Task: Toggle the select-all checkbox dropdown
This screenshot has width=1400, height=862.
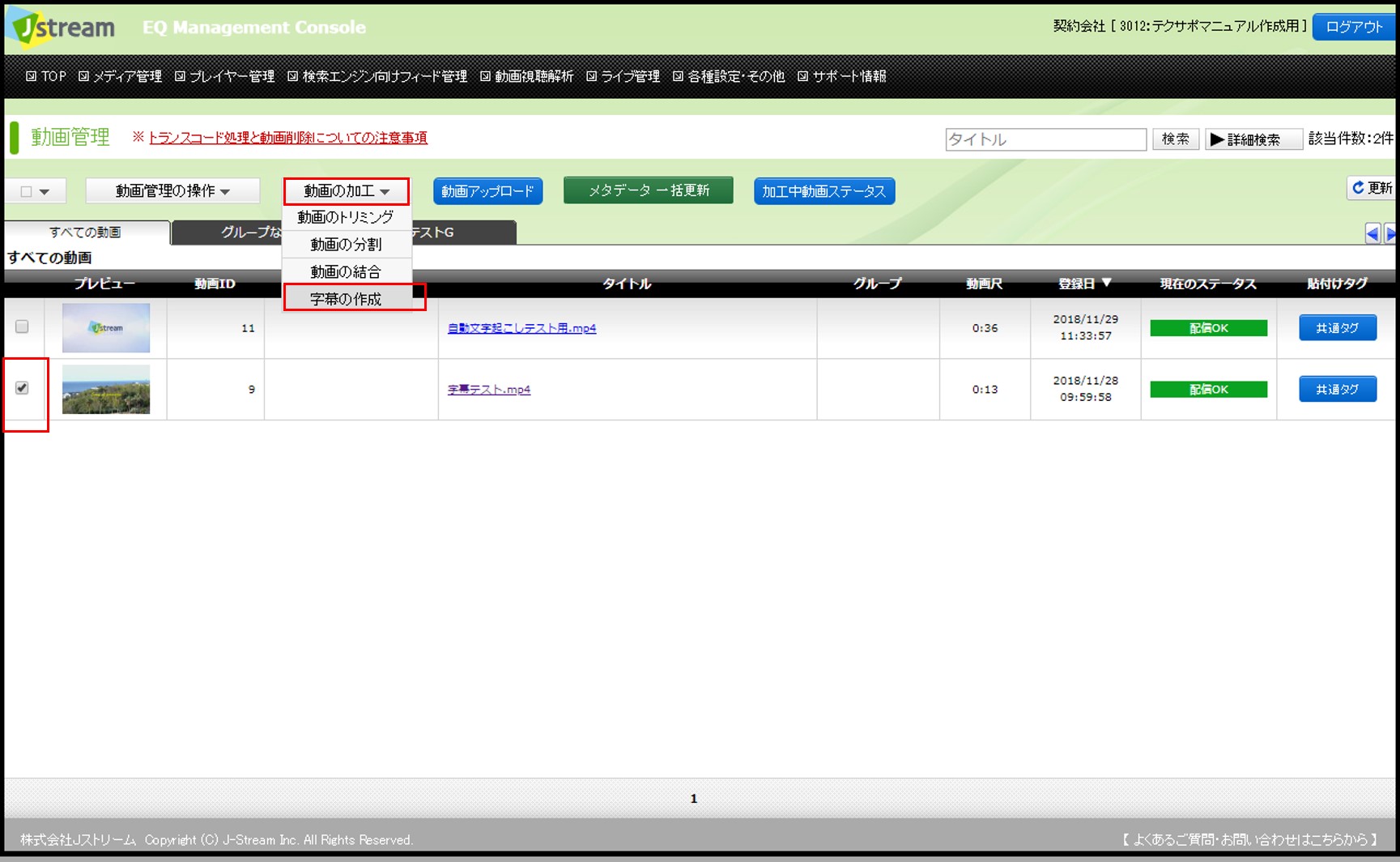Action: pos(34,191)
